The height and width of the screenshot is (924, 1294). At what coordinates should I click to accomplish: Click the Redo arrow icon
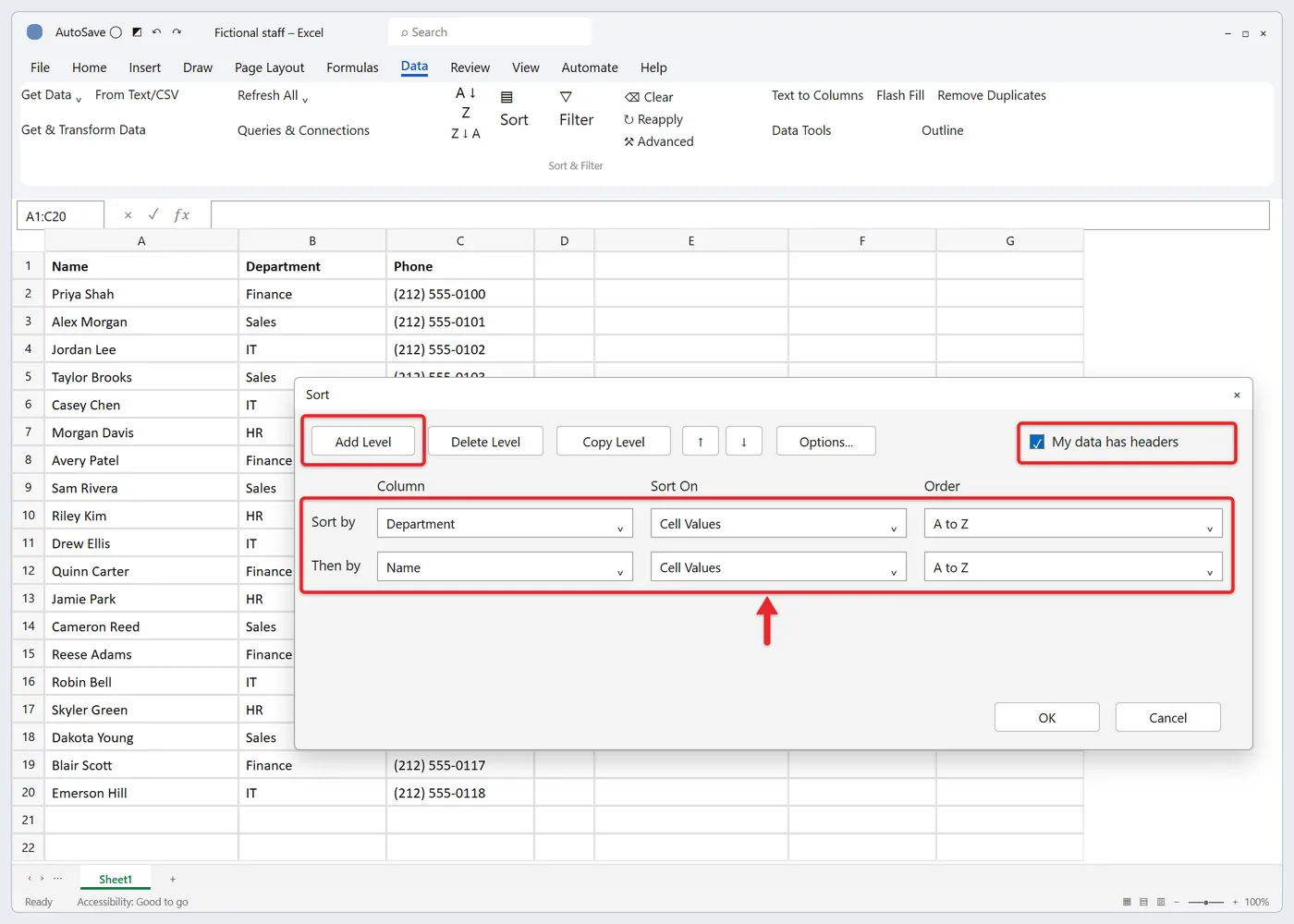tap(177, 32)
